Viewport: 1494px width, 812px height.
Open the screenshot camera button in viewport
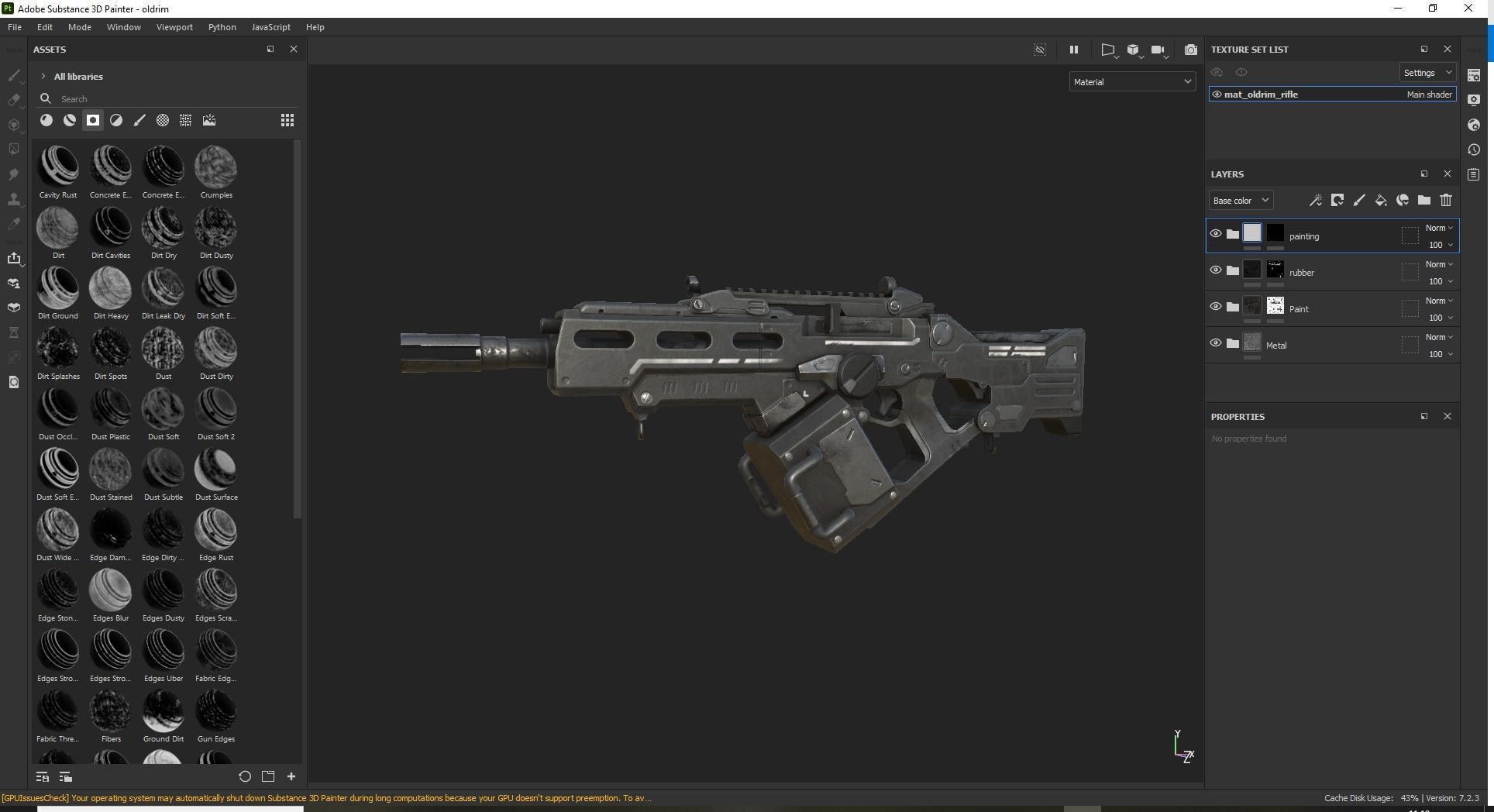tap(1191, 50)
